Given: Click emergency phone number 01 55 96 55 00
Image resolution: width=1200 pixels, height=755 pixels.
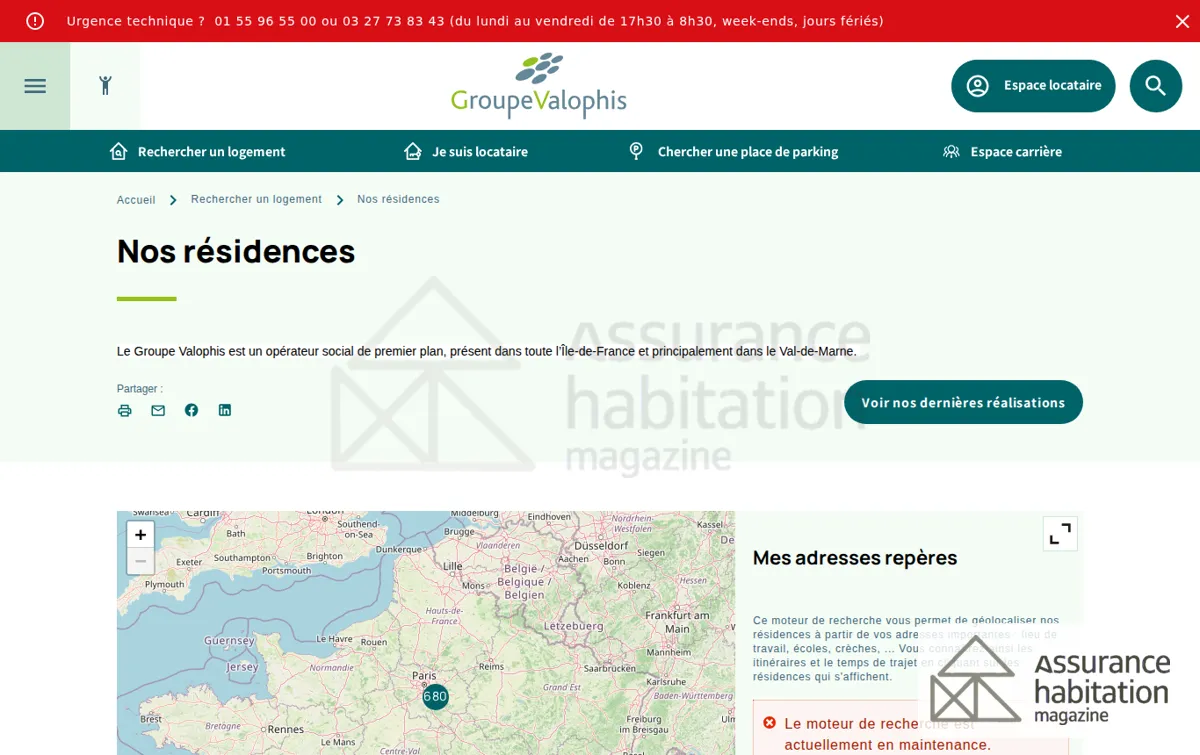Looking at the screenshot, I should tap(266, 21).
